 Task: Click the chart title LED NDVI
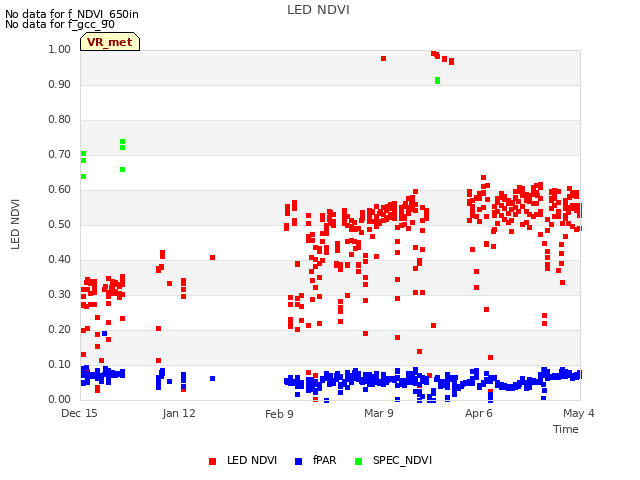point(318,10)
